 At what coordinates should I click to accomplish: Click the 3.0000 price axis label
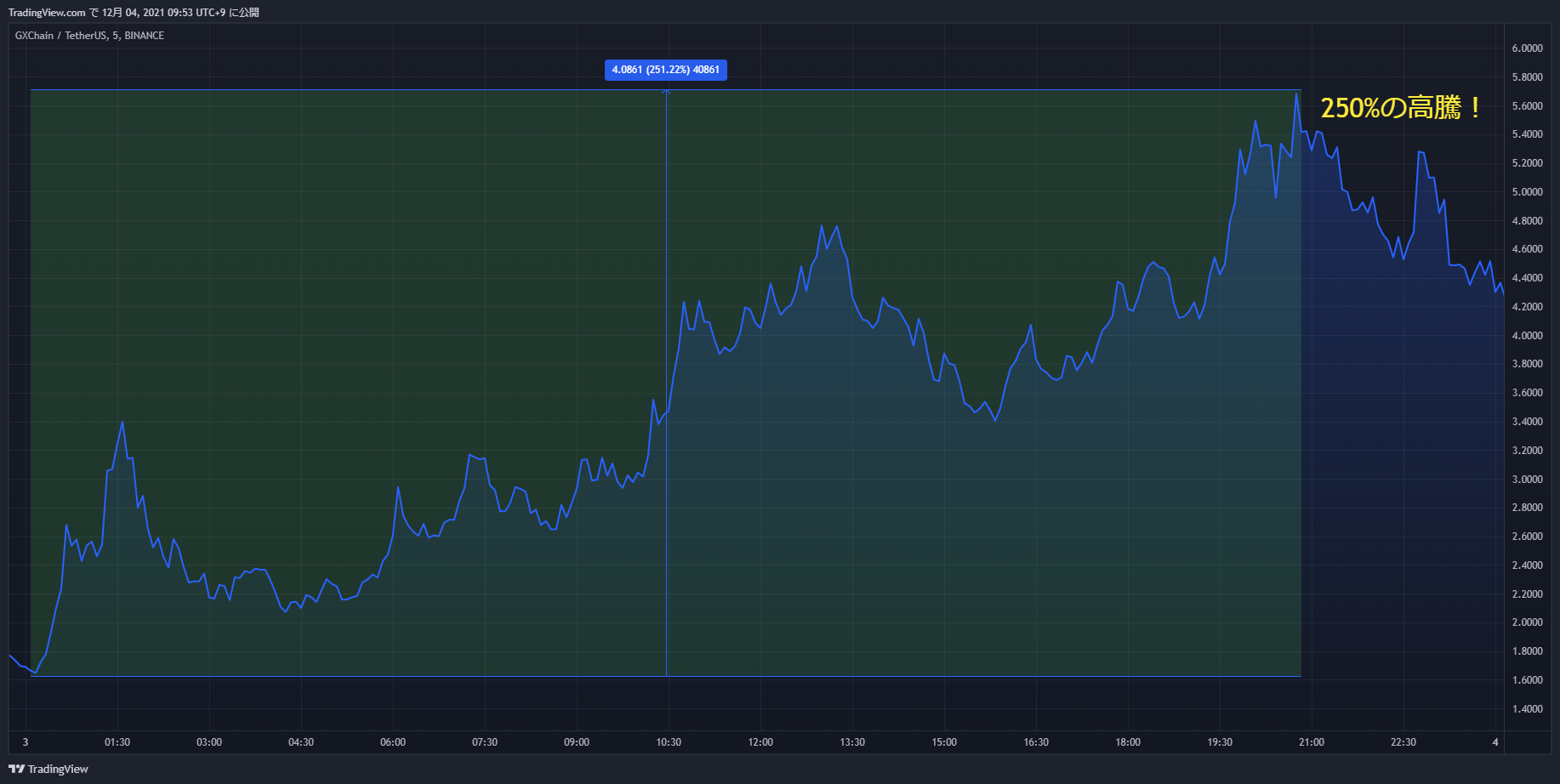coord(1527,480)
